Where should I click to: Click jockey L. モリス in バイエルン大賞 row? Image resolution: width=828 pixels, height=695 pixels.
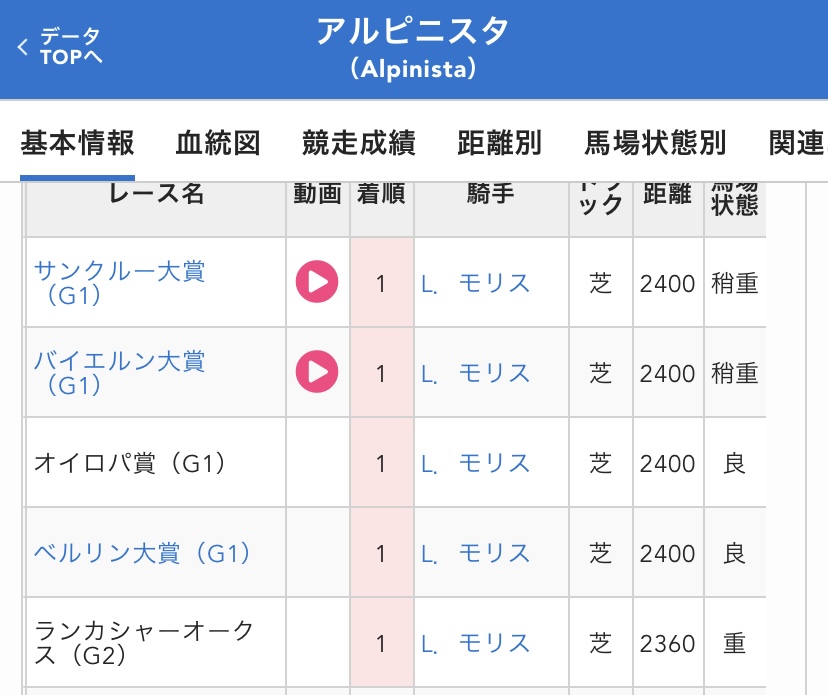coord(476,373)
